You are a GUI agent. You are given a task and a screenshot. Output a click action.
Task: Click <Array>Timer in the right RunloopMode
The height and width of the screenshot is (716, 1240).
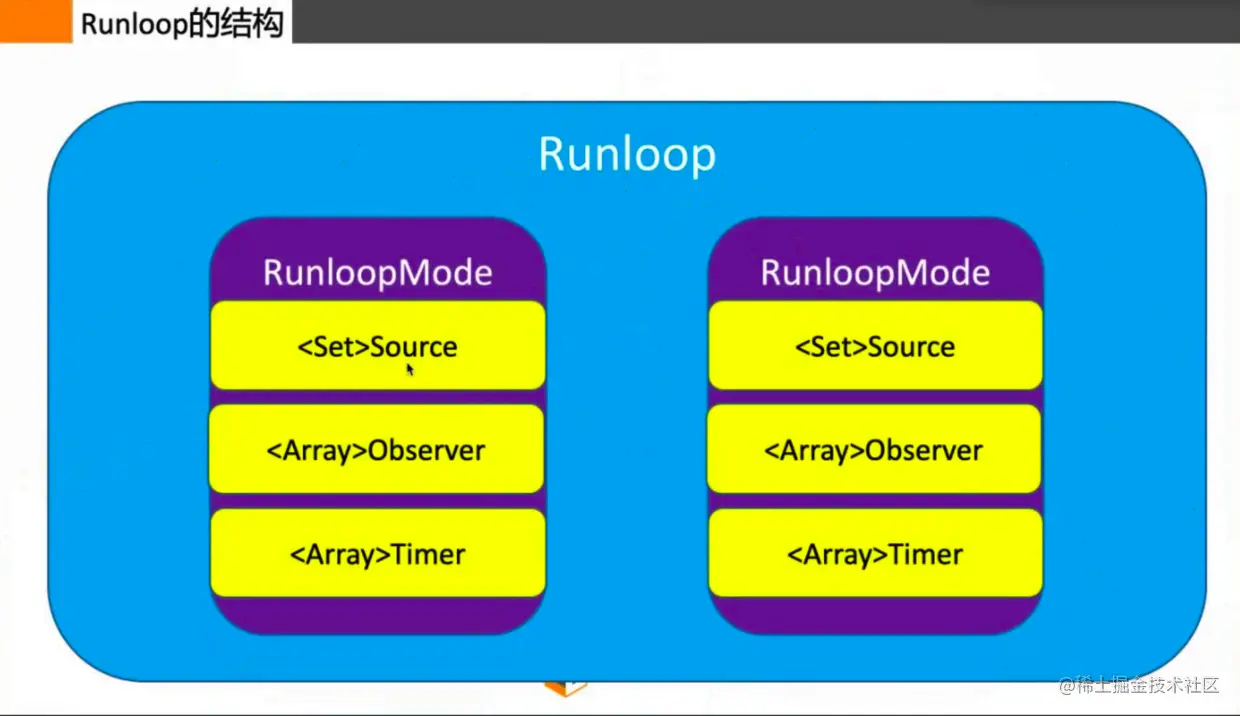(875, 553)
